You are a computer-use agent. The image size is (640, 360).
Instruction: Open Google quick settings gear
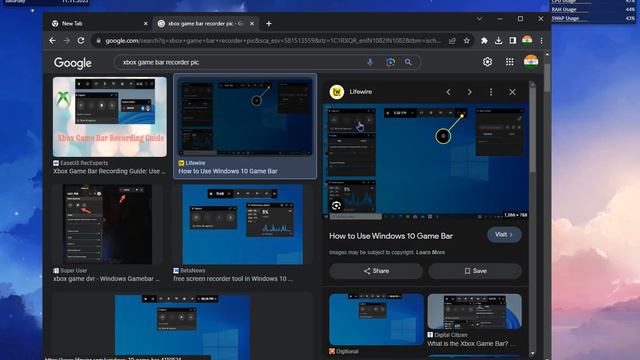487,62
